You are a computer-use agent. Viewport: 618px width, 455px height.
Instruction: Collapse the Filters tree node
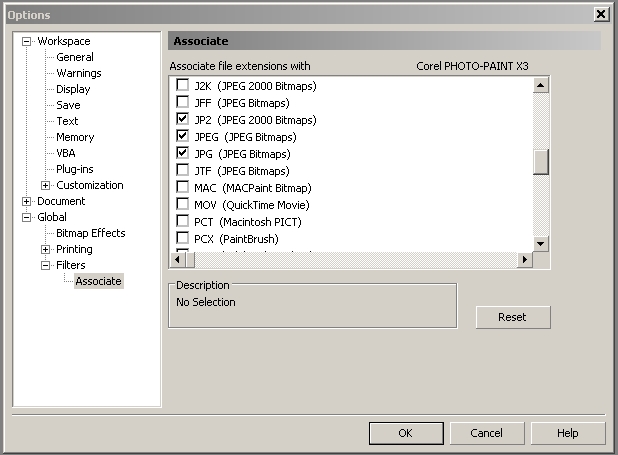click(x=46, y=265)
